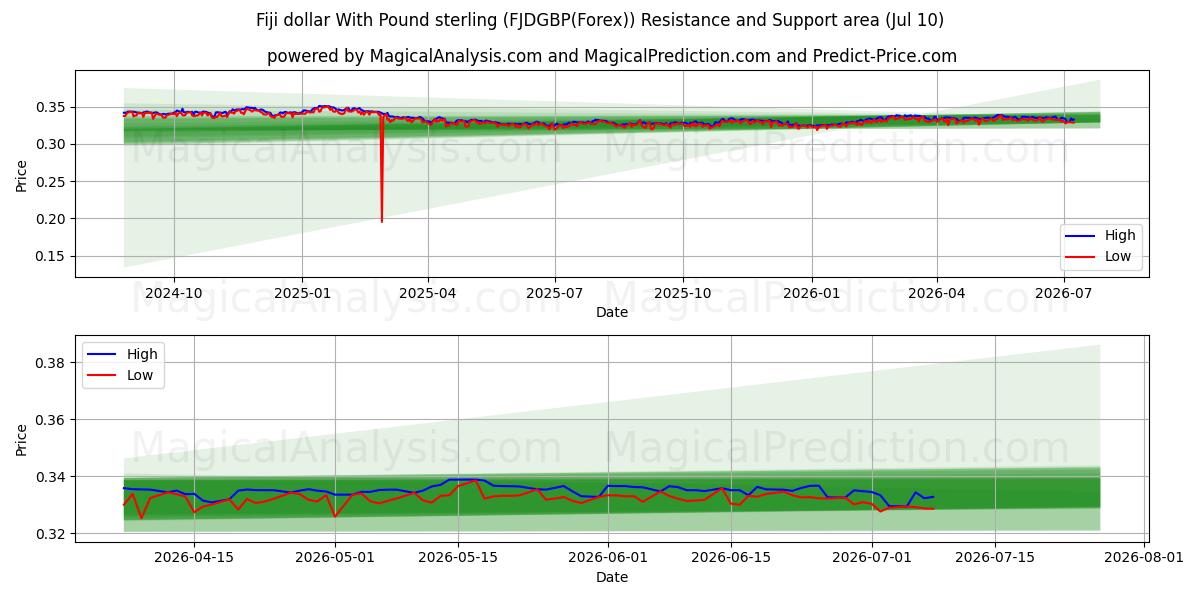Click the 0.20 price tick on top chart
Image resolution: width=1200 pixels, height=600 pixels.
52,219
